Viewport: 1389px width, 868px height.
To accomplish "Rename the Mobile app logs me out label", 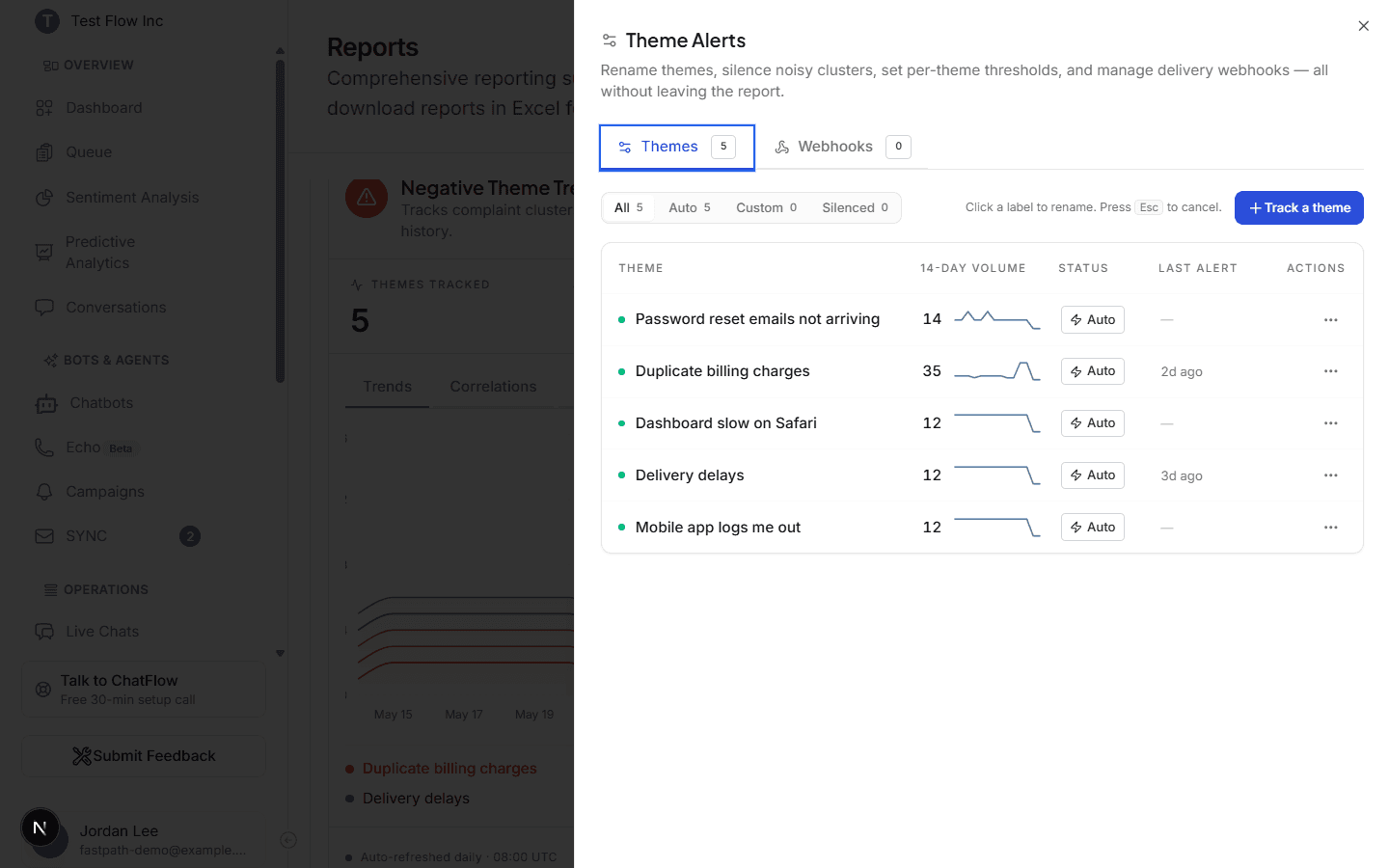I will pyautogui.click(x=718, y=528).
